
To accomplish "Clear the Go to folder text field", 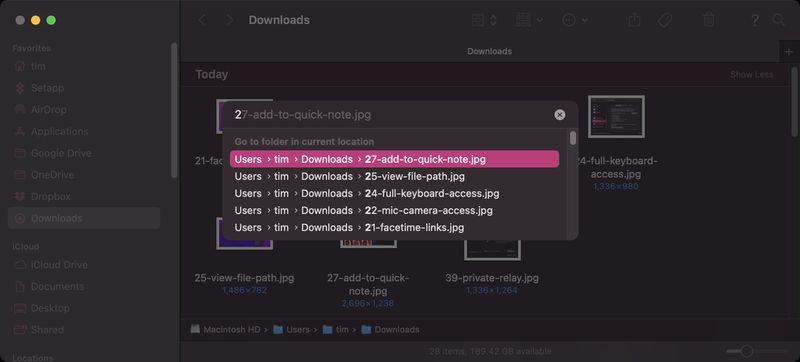I will coord(560,115).
